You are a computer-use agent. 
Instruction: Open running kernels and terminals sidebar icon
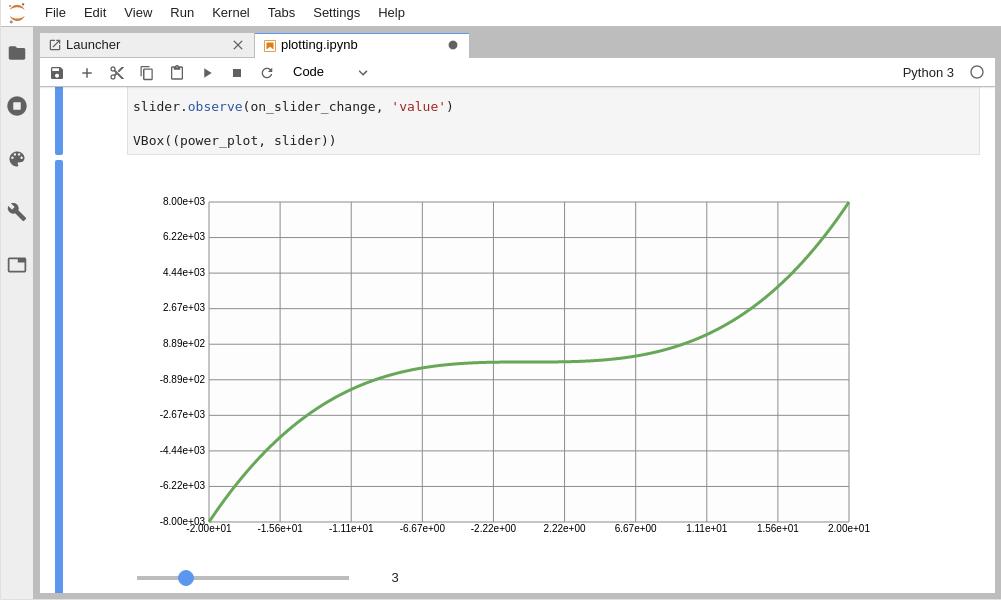(17, 106)
